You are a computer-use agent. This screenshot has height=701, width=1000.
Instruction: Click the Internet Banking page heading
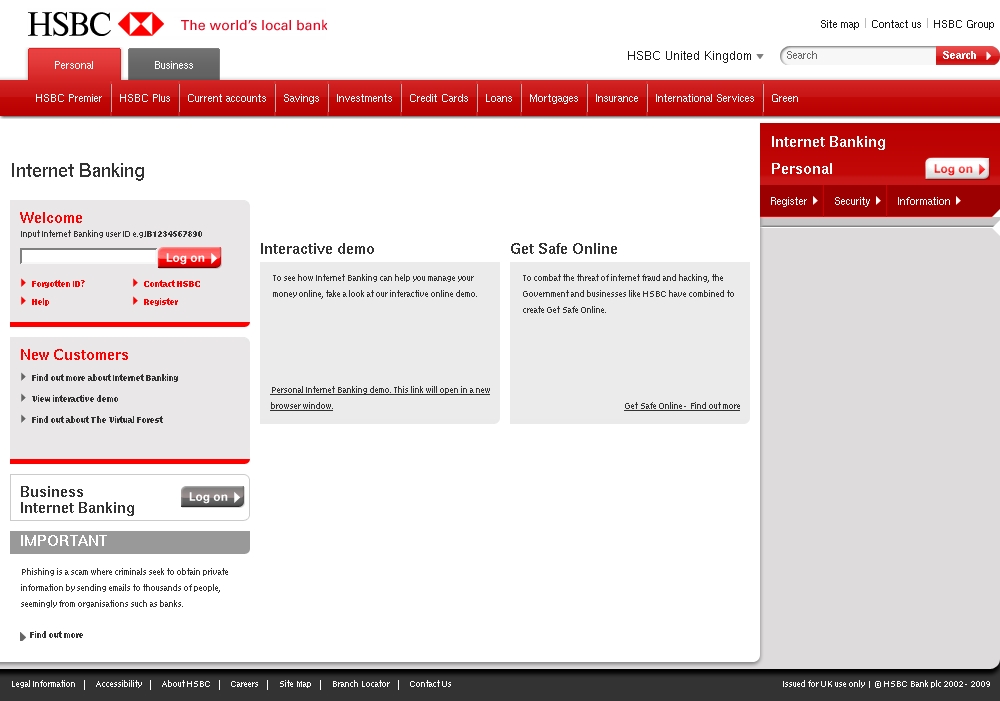click(x=78, y=171)
